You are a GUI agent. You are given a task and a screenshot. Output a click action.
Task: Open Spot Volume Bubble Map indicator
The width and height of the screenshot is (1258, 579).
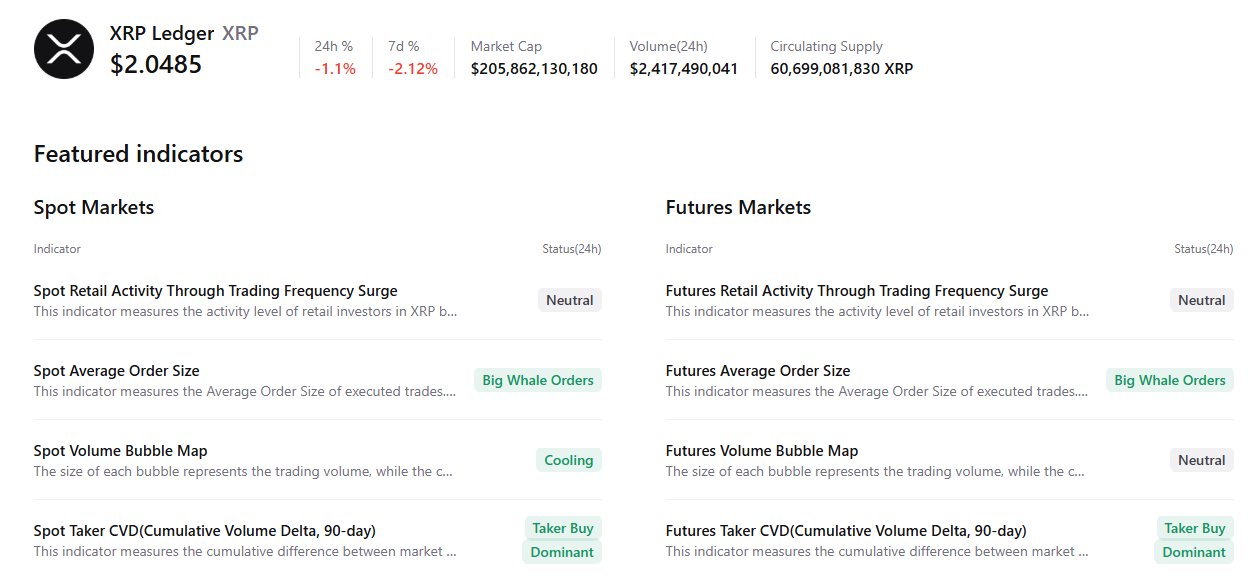120,451
